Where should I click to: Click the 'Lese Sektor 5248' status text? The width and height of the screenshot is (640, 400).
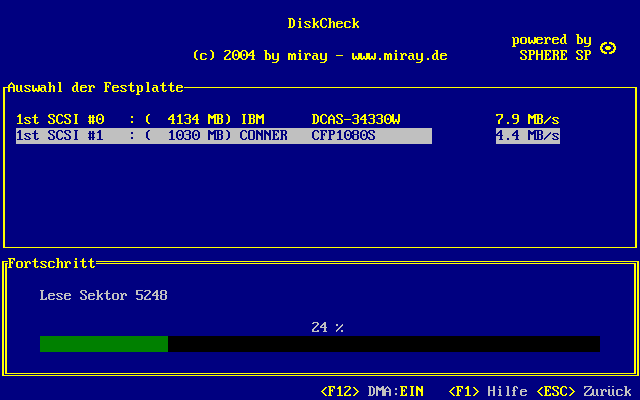103,295
